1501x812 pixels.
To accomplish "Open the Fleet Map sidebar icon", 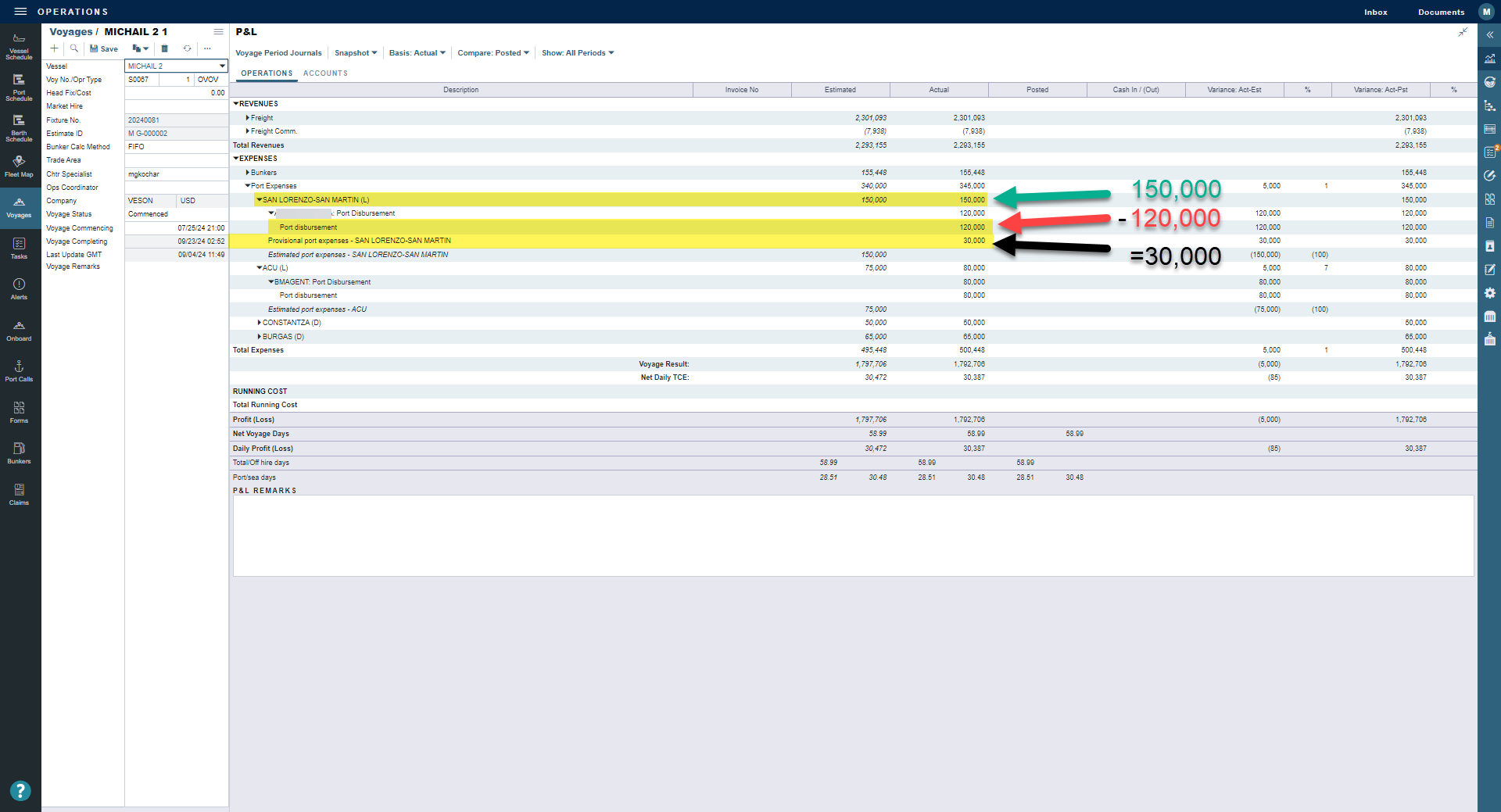I will tap(19, 166).
